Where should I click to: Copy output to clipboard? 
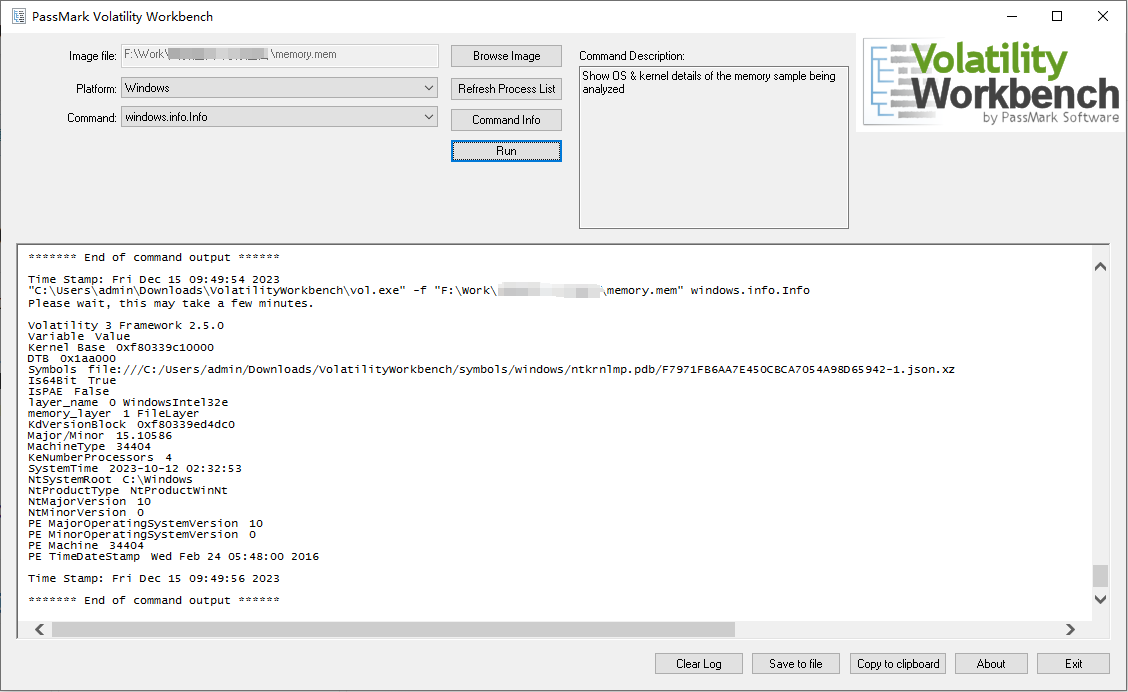click(x=898, y=664)
